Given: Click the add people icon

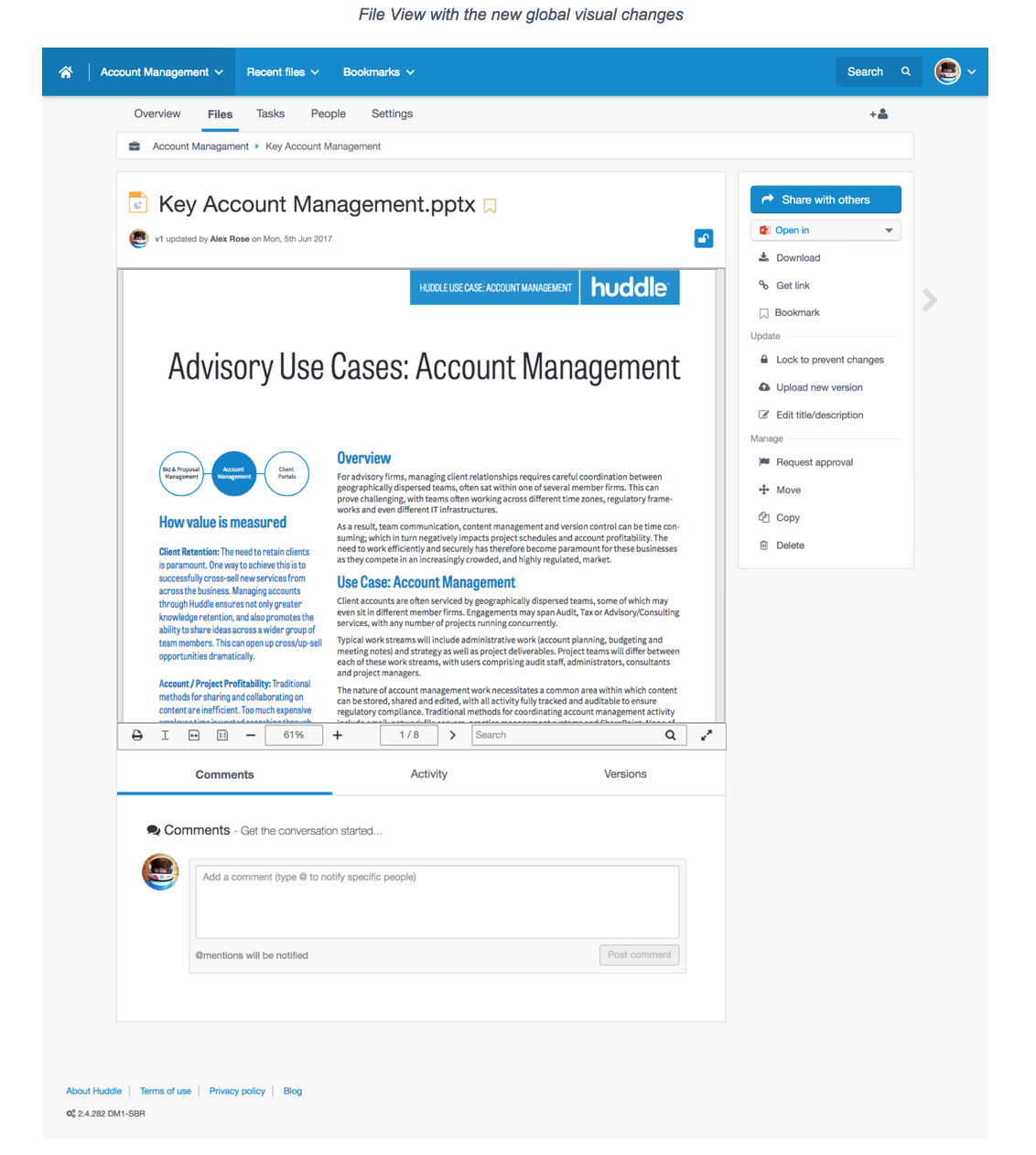Looking at the screenshot, I should click(x=879, y=114).
